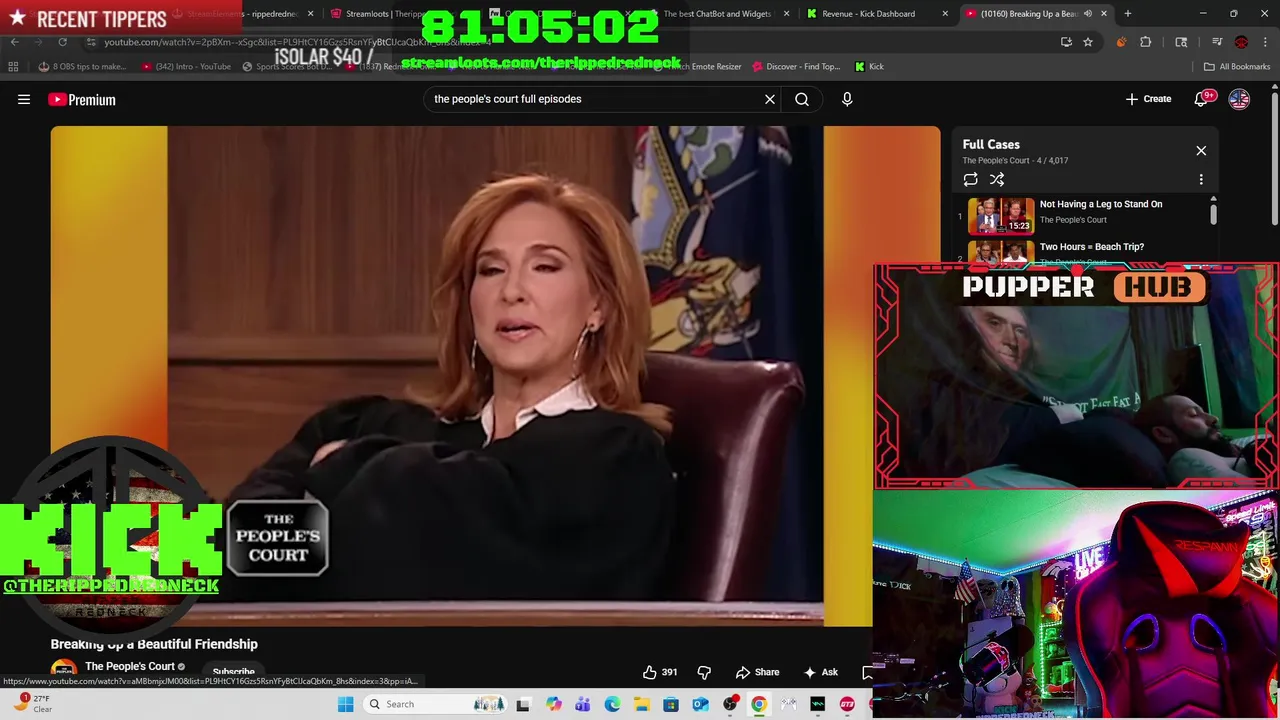Like the video with 391 likes
1280x720 pixels.
click(660, 672)
